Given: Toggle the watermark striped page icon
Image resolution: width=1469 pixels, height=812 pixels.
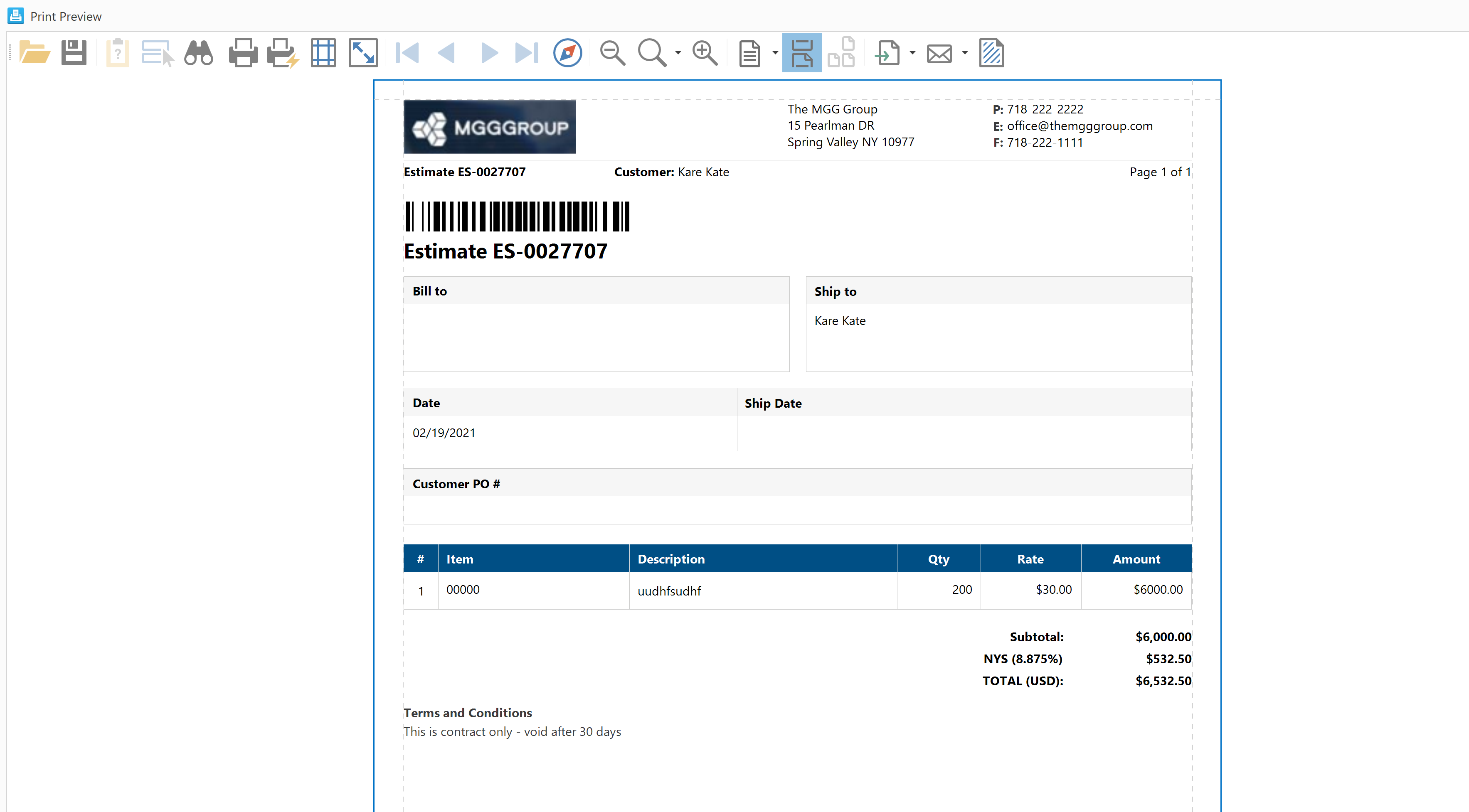Looking at the screenshot, I should [992, 53].
